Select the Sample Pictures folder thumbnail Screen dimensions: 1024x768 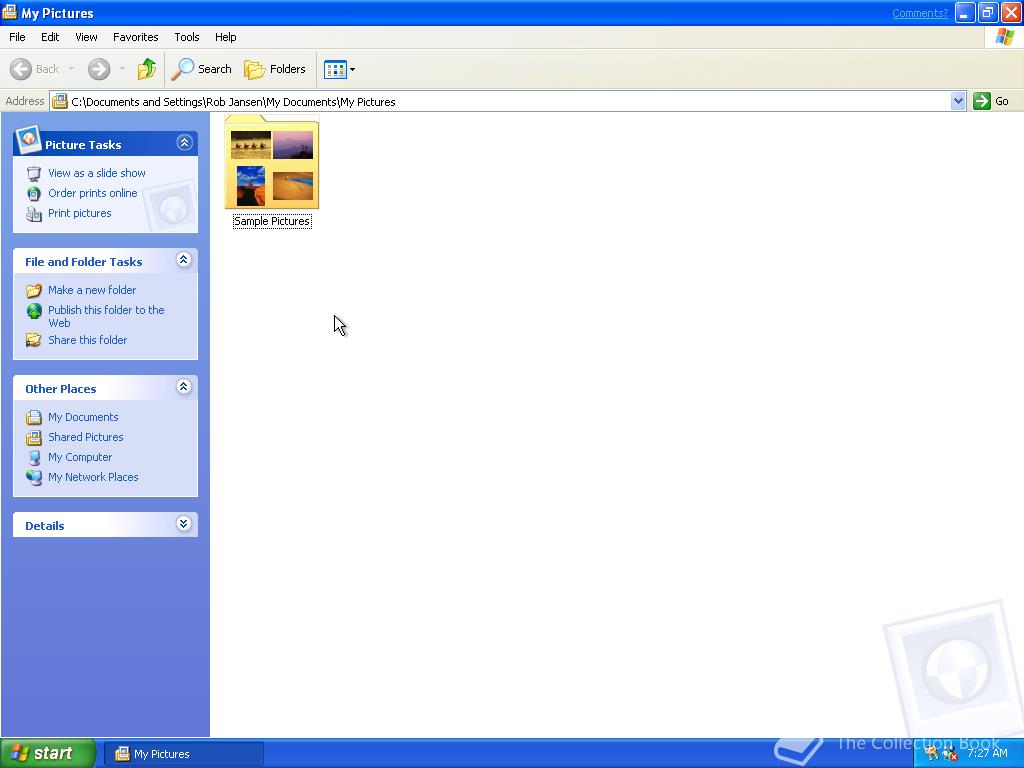pos(272,162)
